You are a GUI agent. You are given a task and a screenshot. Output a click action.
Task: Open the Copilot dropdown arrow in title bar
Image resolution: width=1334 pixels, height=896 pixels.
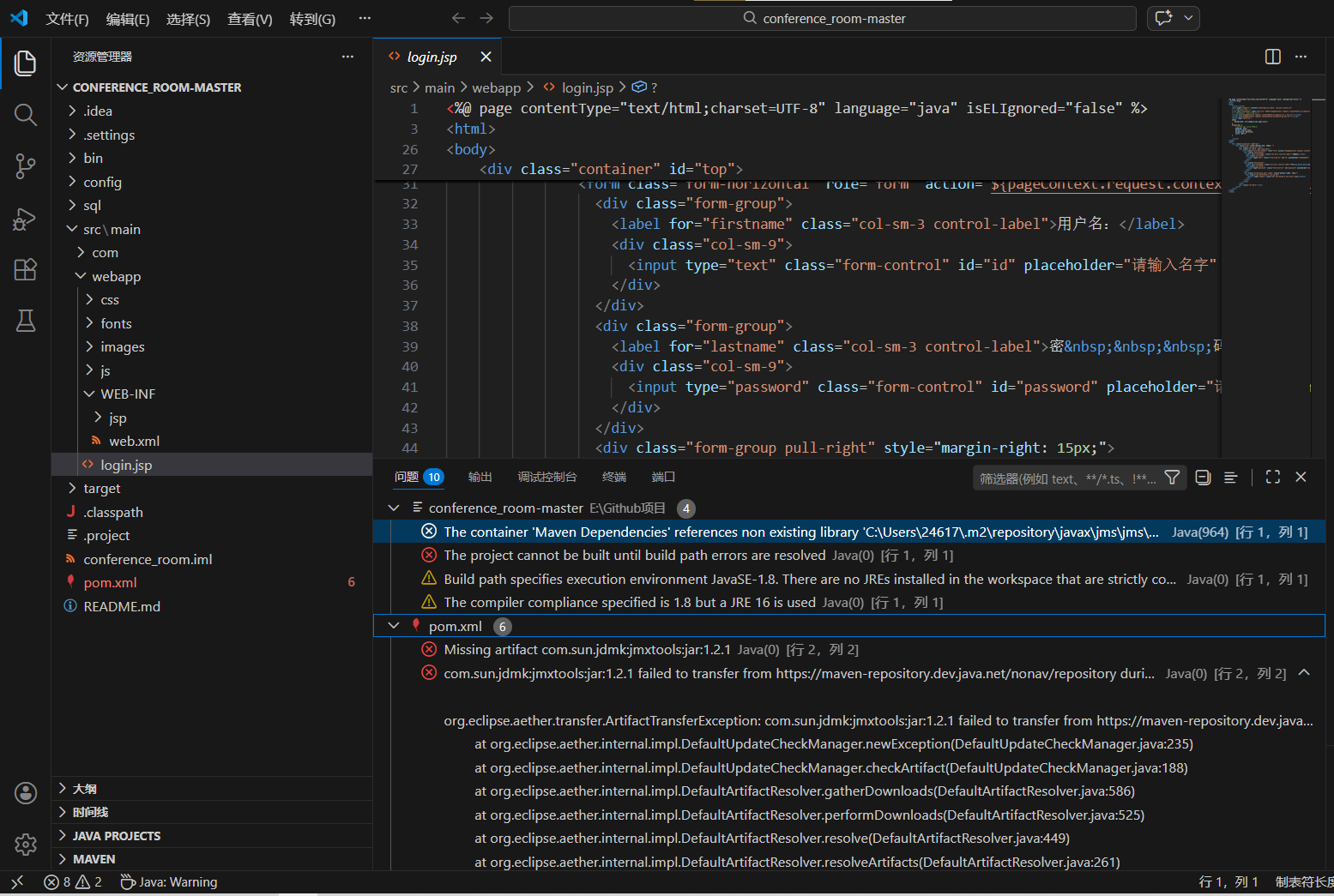[1188, 18]
